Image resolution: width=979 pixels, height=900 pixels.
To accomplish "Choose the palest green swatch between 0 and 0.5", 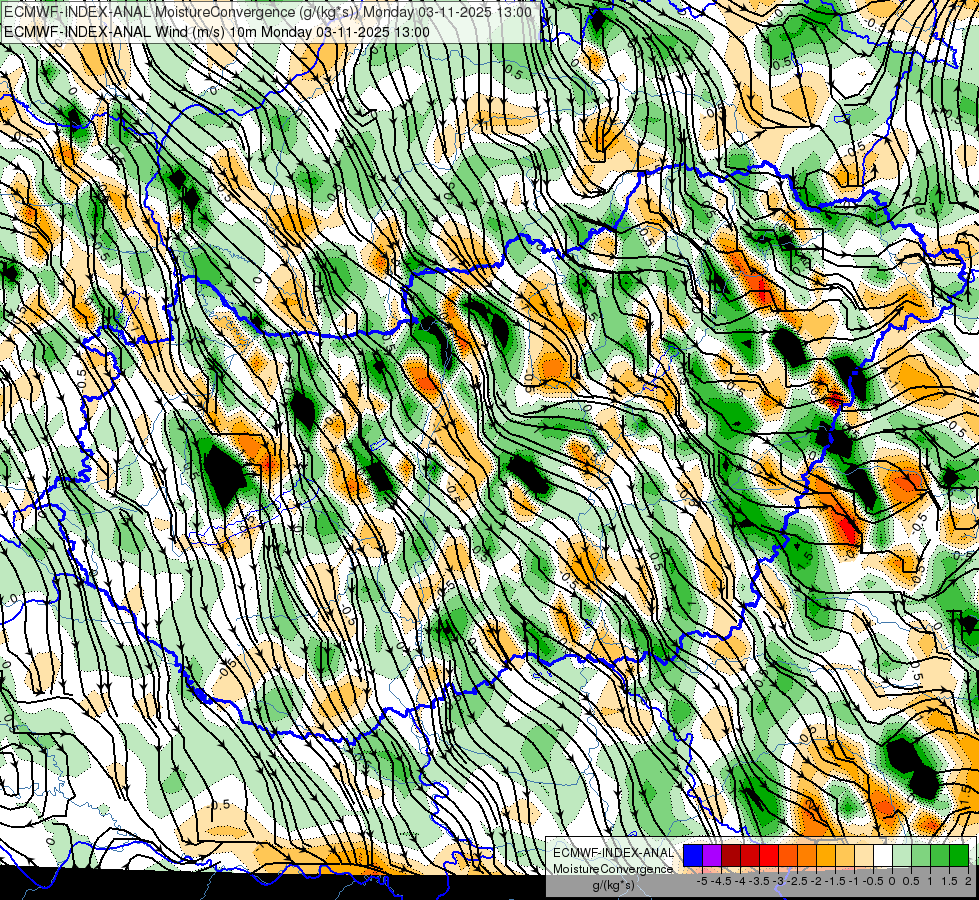I will click(902, 856).
